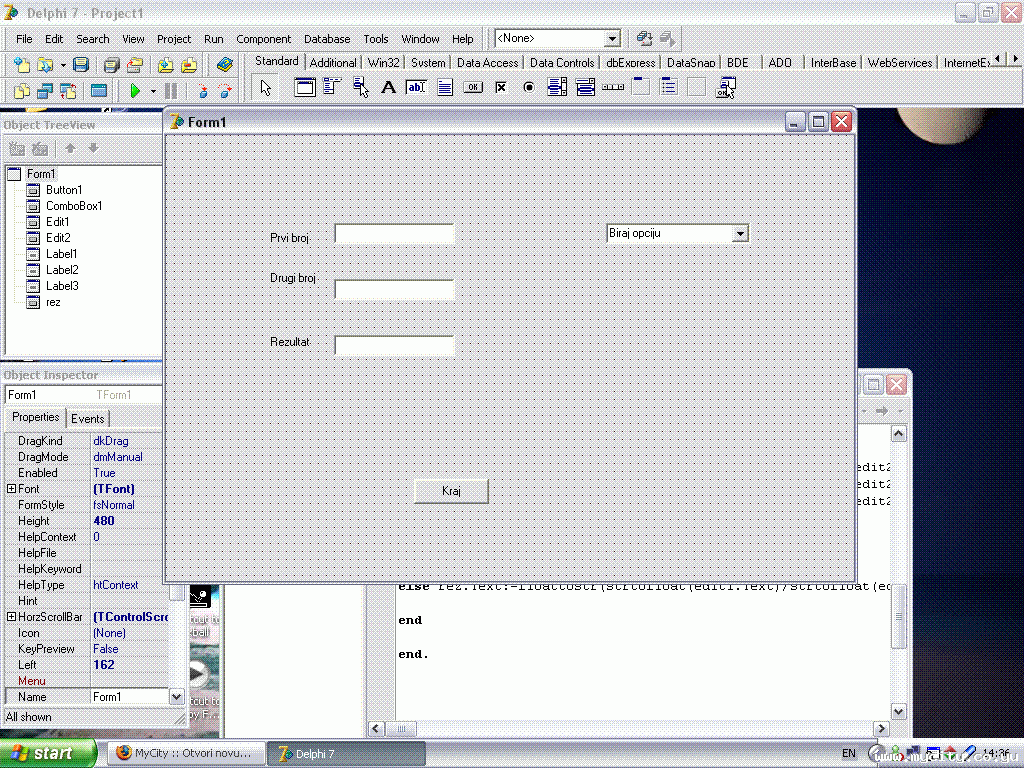Screen dimensions: 1024x768
Task: Select the arrow pointer tool in palette
Action: pos(265,88)
